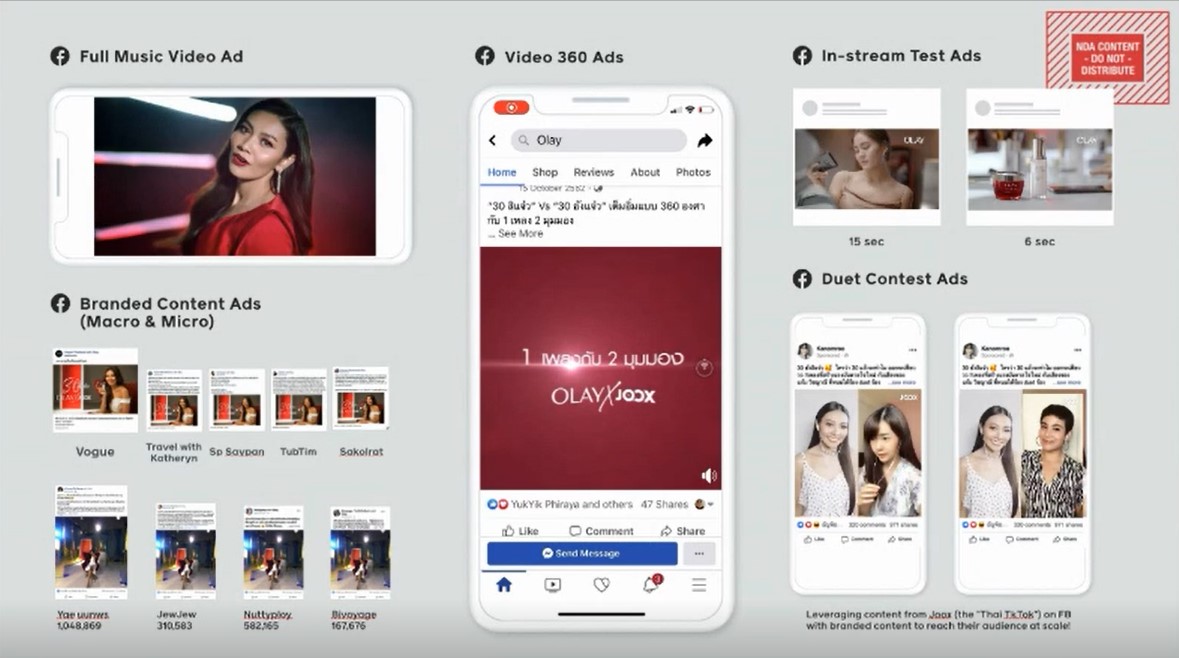Switch to the Reviews tab

coord(594,172)
